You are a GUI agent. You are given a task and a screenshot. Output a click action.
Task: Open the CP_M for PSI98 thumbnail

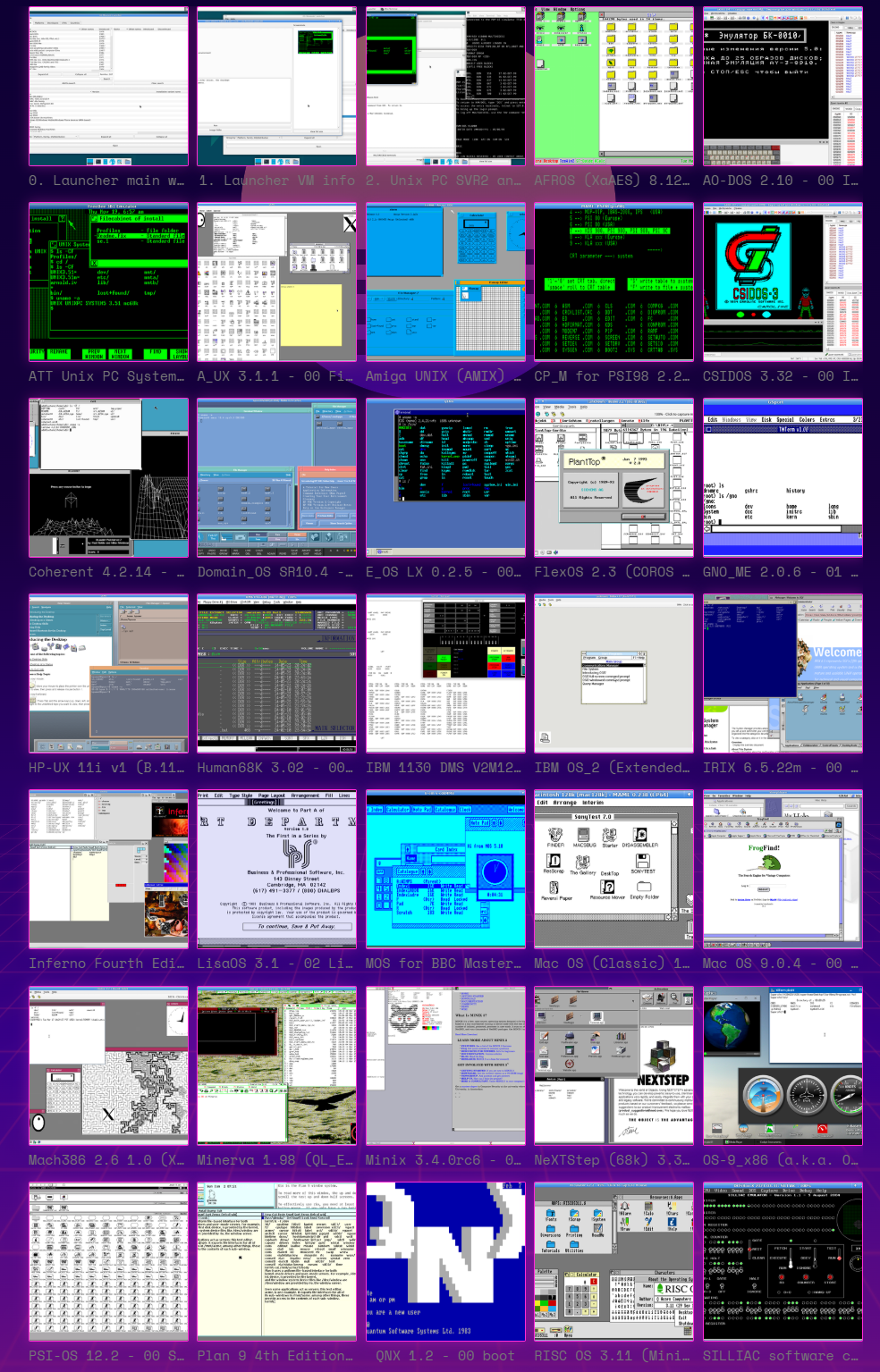(613, 282)
